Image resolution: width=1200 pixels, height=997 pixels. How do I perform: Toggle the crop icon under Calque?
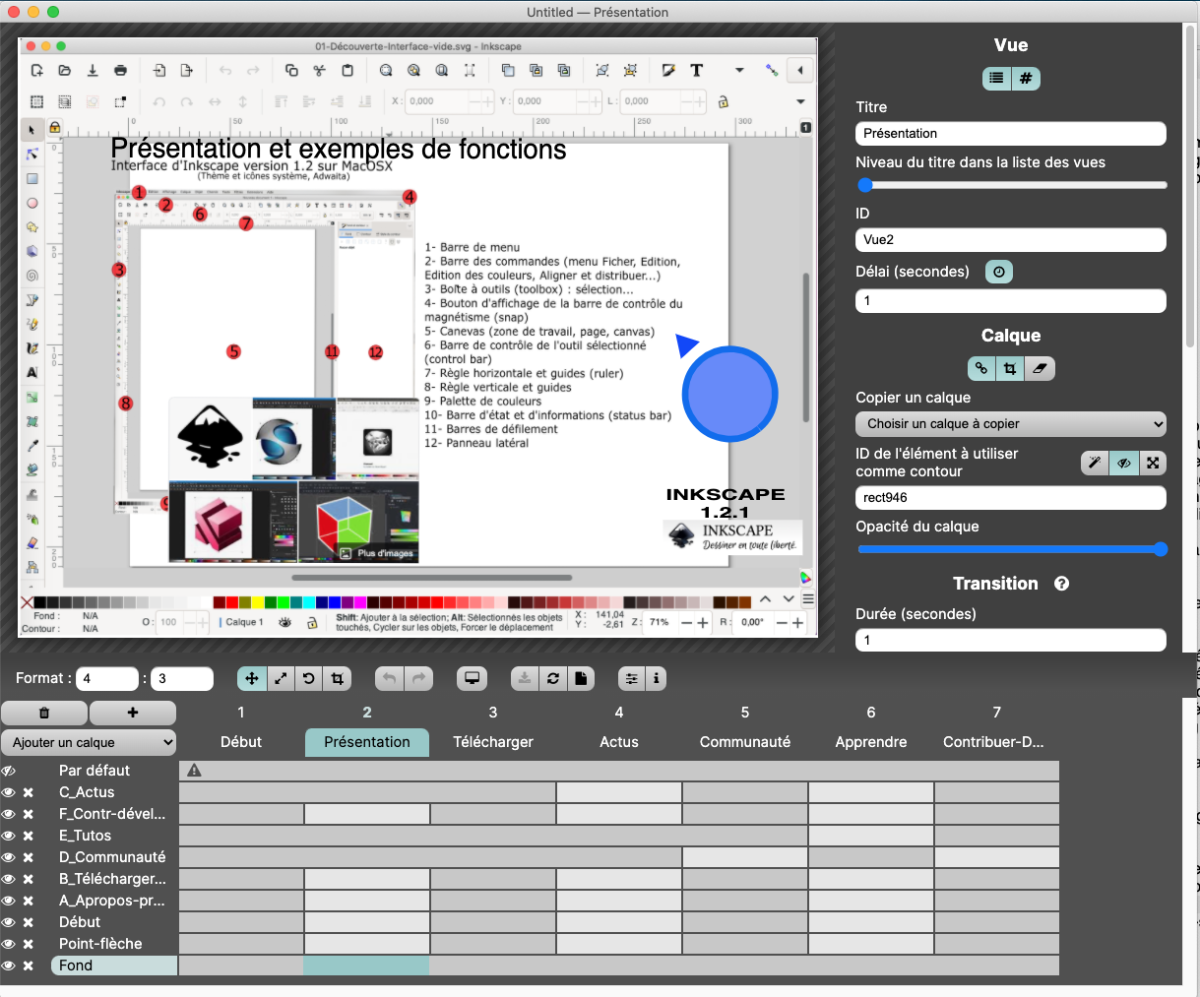1010,368
